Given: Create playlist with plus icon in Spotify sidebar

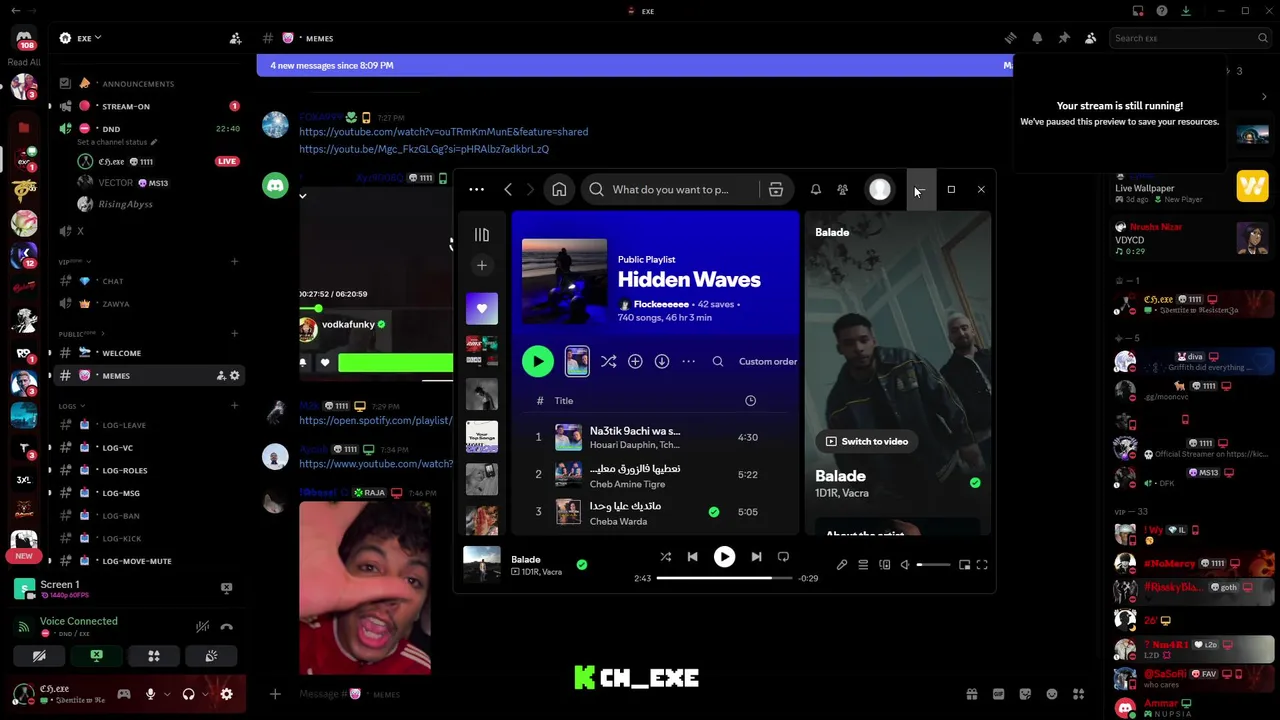Looking at the screenshot, I should coord(482,265).
